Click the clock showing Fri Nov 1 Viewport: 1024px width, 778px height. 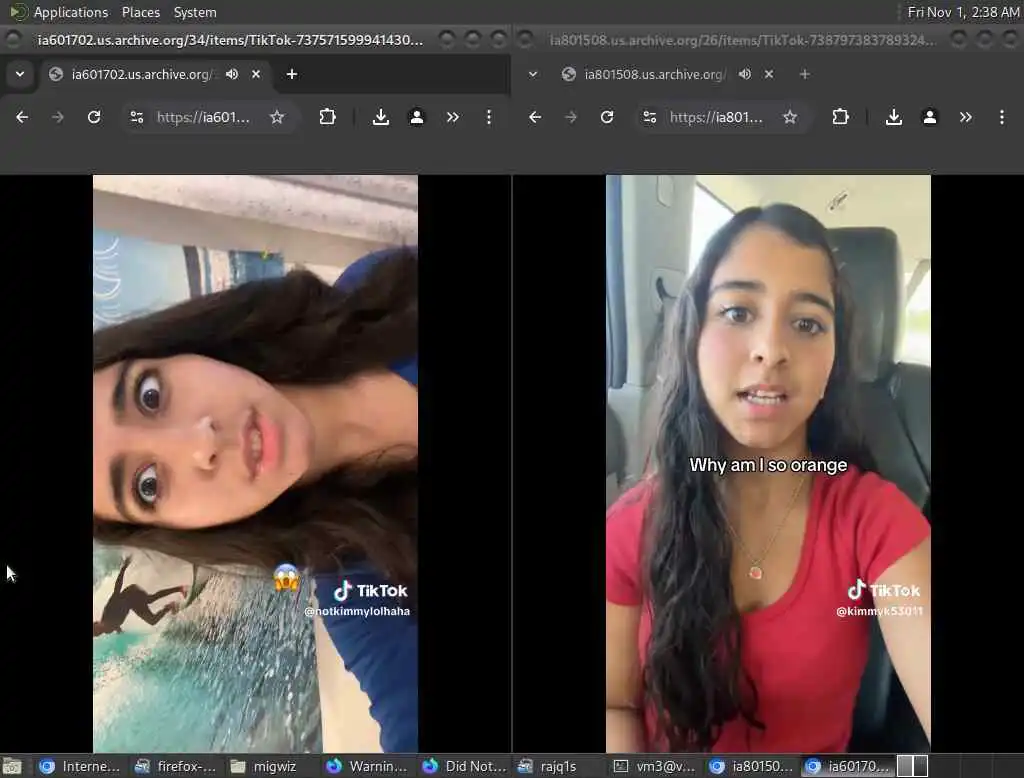coord(963,12)
